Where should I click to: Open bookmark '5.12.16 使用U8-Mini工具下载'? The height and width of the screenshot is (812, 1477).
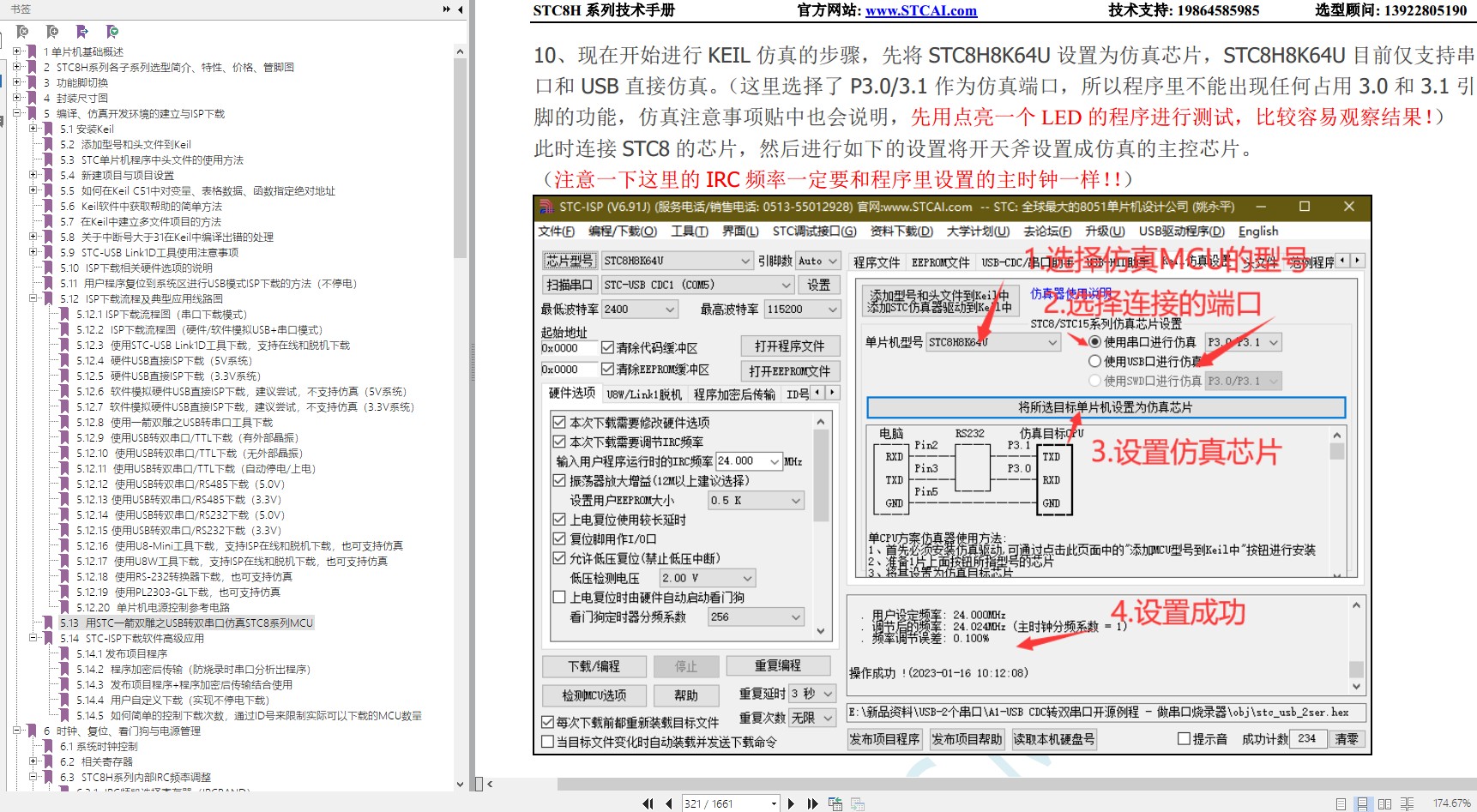pyautogui.click(x=239, y=545)
